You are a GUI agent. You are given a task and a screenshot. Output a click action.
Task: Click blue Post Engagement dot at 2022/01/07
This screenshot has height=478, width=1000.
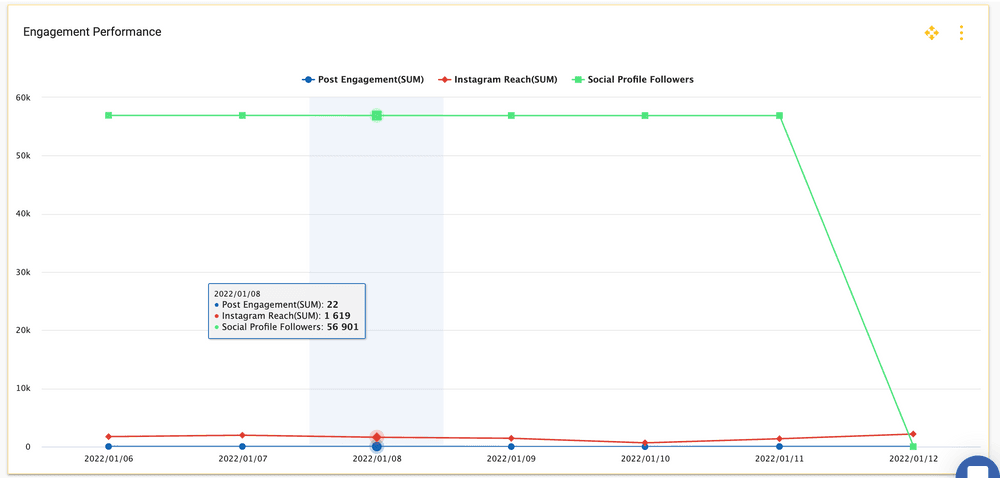coord(242,446)
